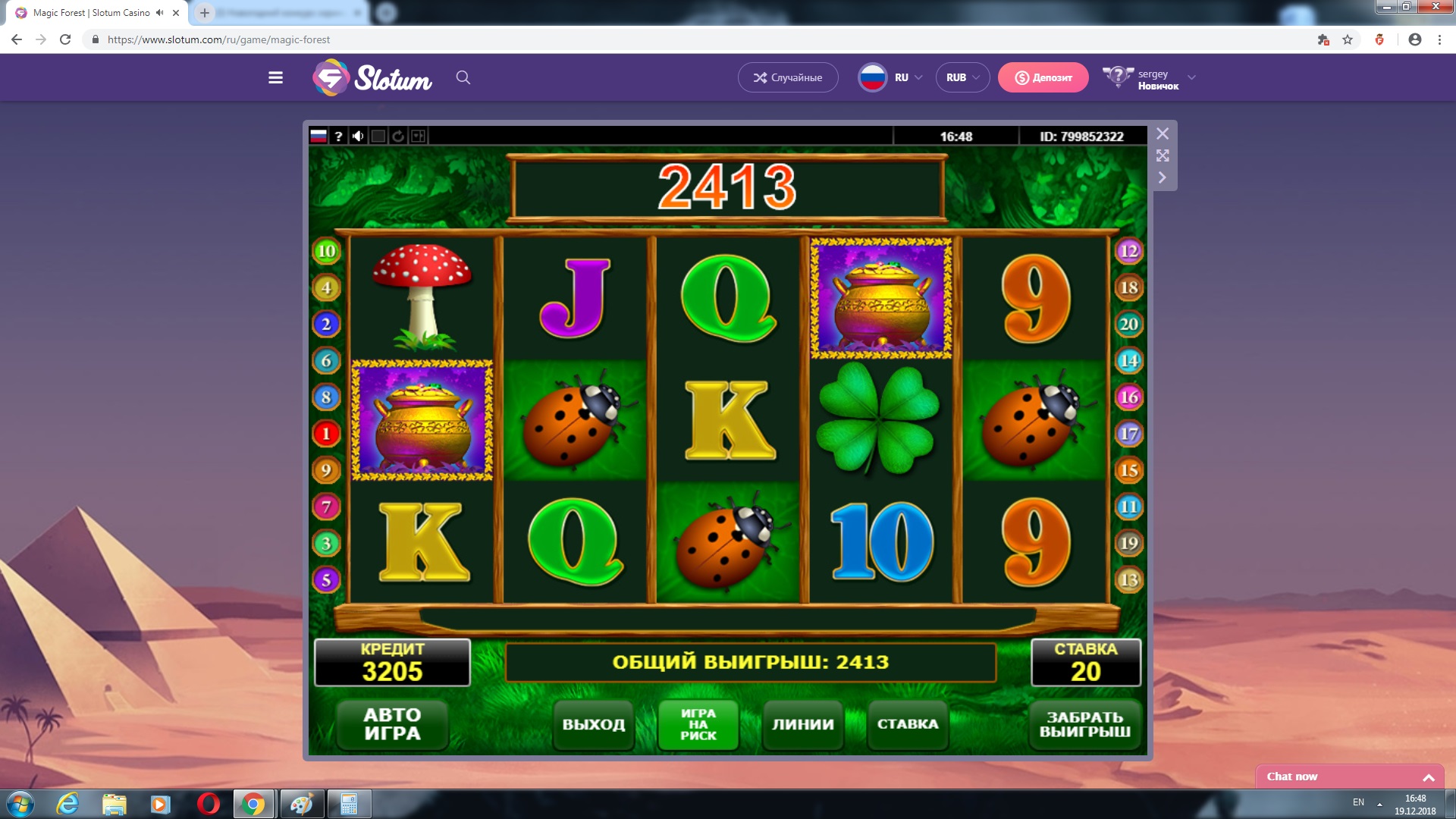Open the hamburger menu
Screen dimensions: 1456x819
[275, 77]
